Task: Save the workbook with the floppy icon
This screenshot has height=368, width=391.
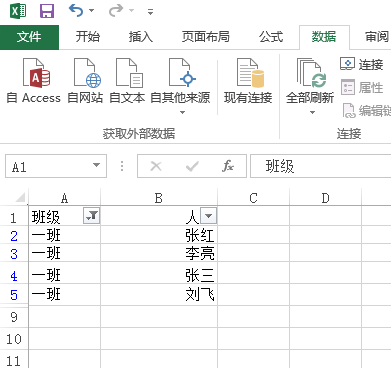Action: coord(47,11)
